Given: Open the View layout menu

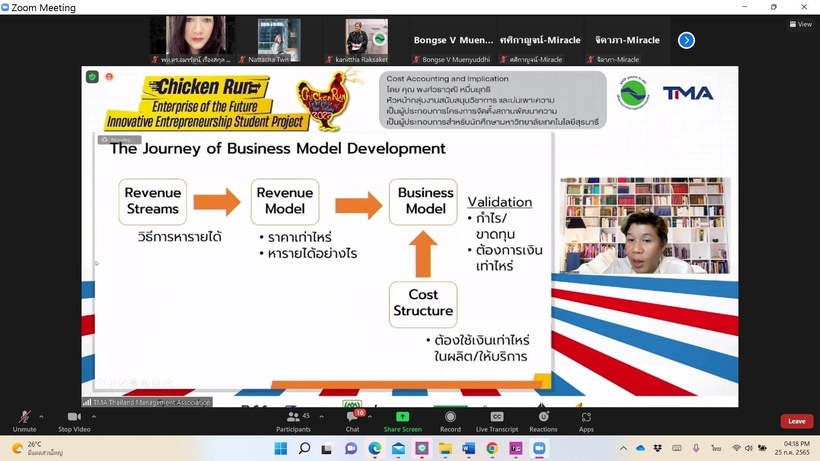Looking at the screenshot, I should (x=801, y=24).
